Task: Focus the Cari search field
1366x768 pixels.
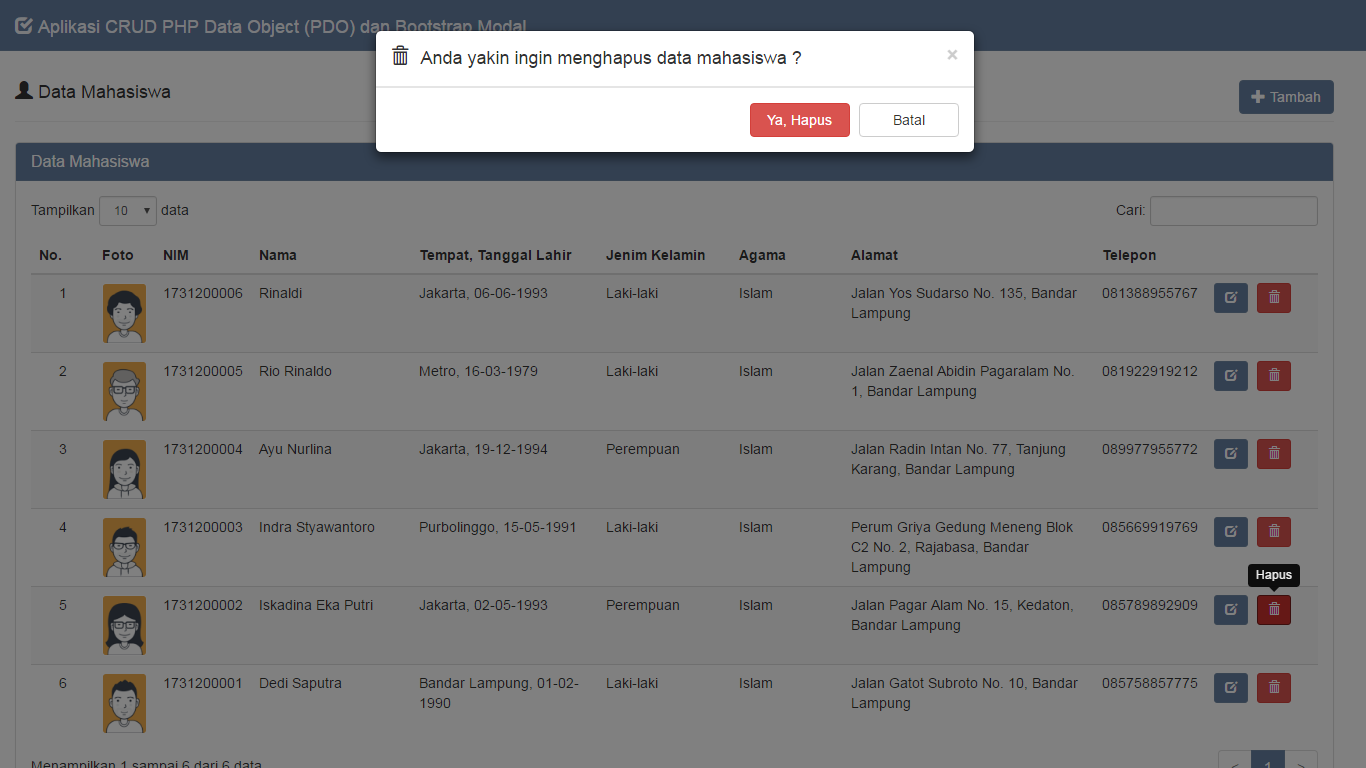Action: [1233, 211]
